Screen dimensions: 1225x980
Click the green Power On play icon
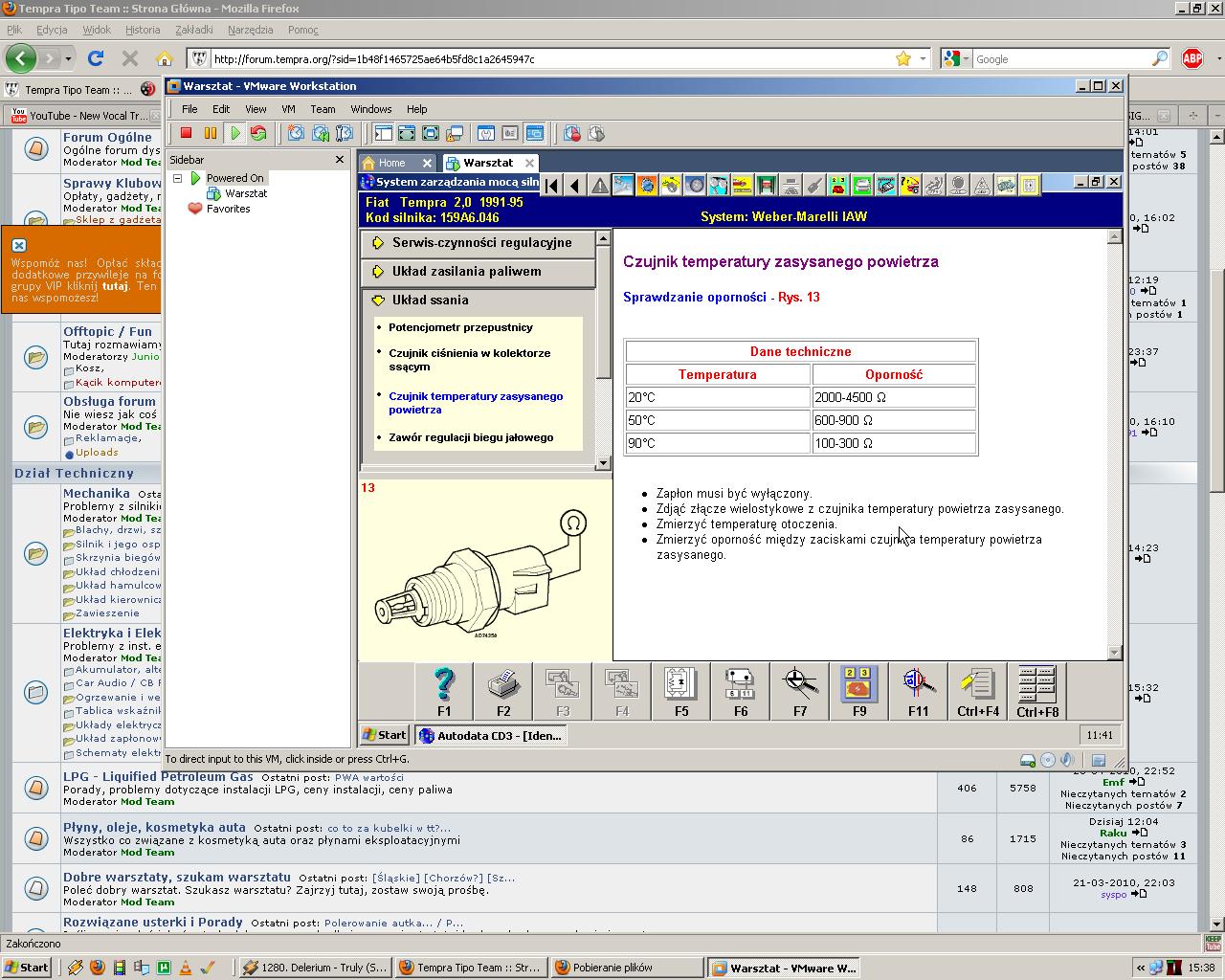[234, 134]
